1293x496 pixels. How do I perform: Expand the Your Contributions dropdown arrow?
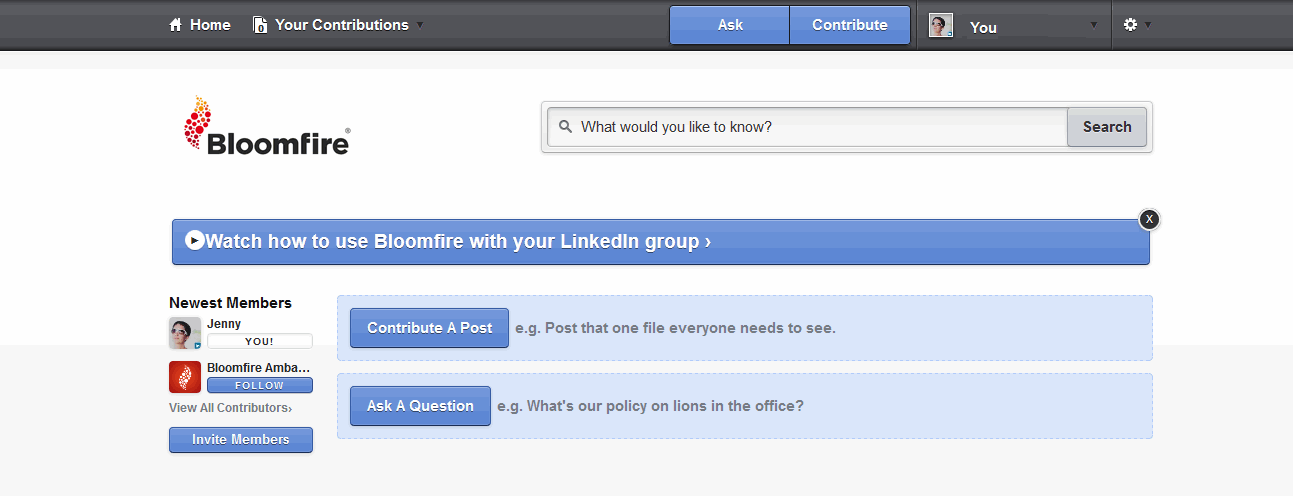420,26
